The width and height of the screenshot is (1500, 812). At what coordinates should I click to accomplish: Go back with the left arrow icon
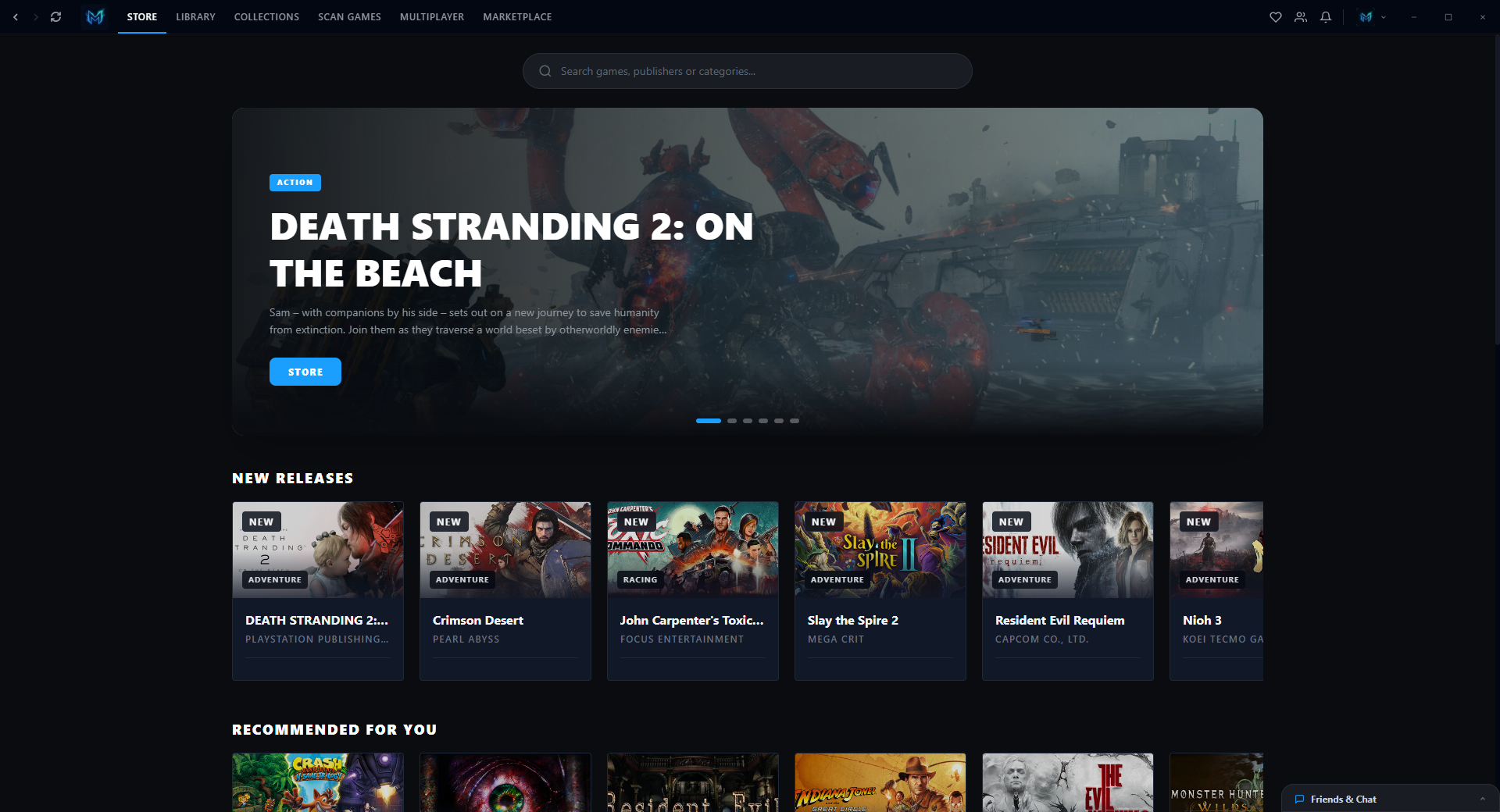(x=16, y=16)
